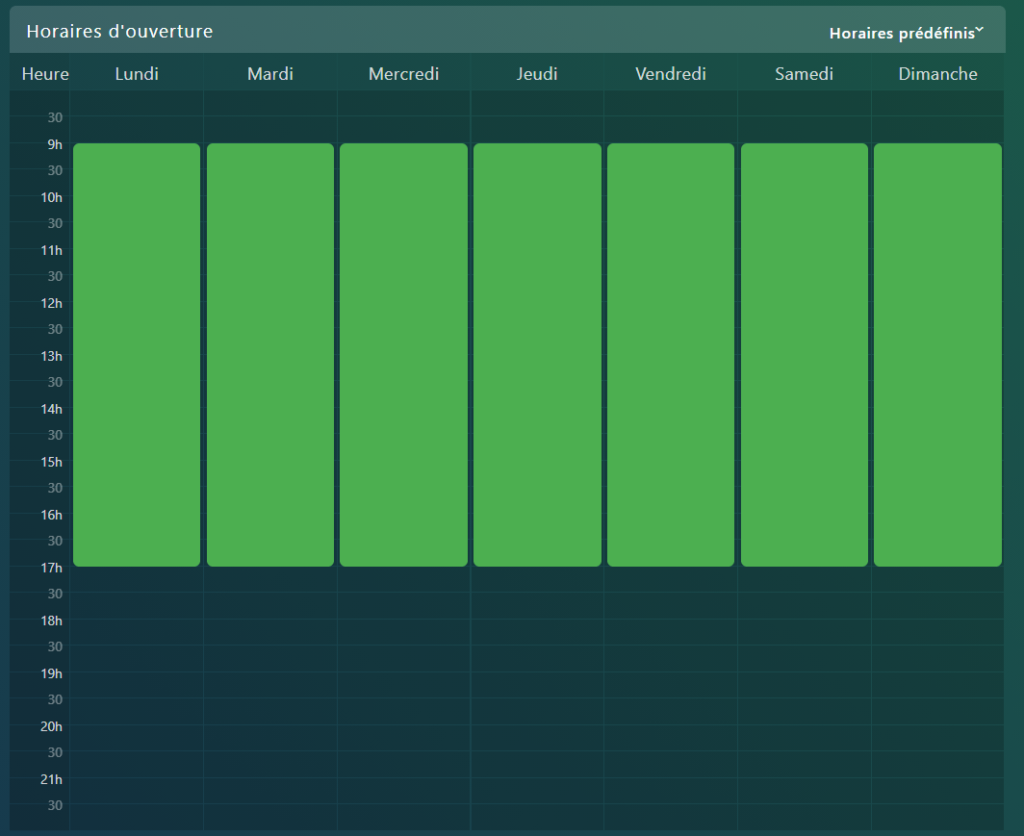Screen dimensions: 1024x836
Task: Click the Jeudi day header
Action: (x=537, y=74)
